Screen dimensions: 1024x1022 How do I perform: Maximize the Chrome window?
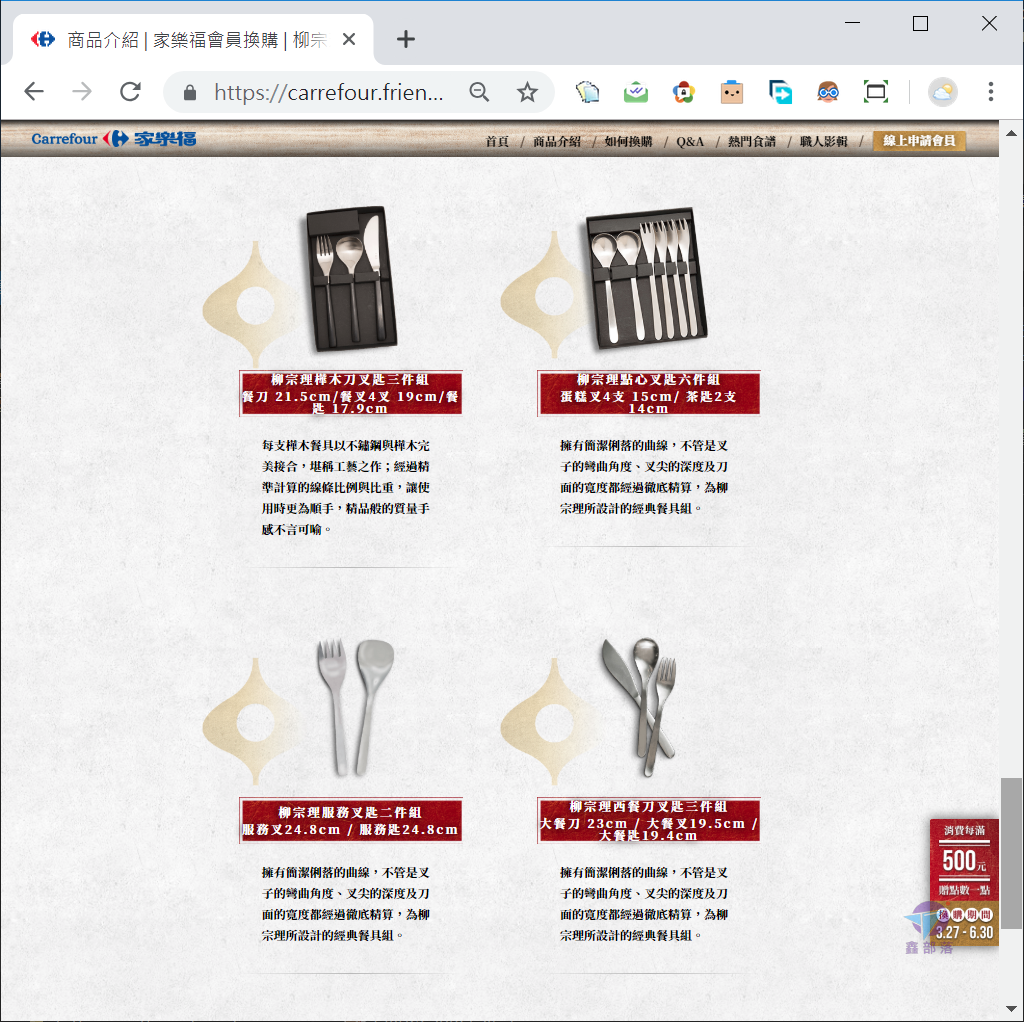point(920,23)
